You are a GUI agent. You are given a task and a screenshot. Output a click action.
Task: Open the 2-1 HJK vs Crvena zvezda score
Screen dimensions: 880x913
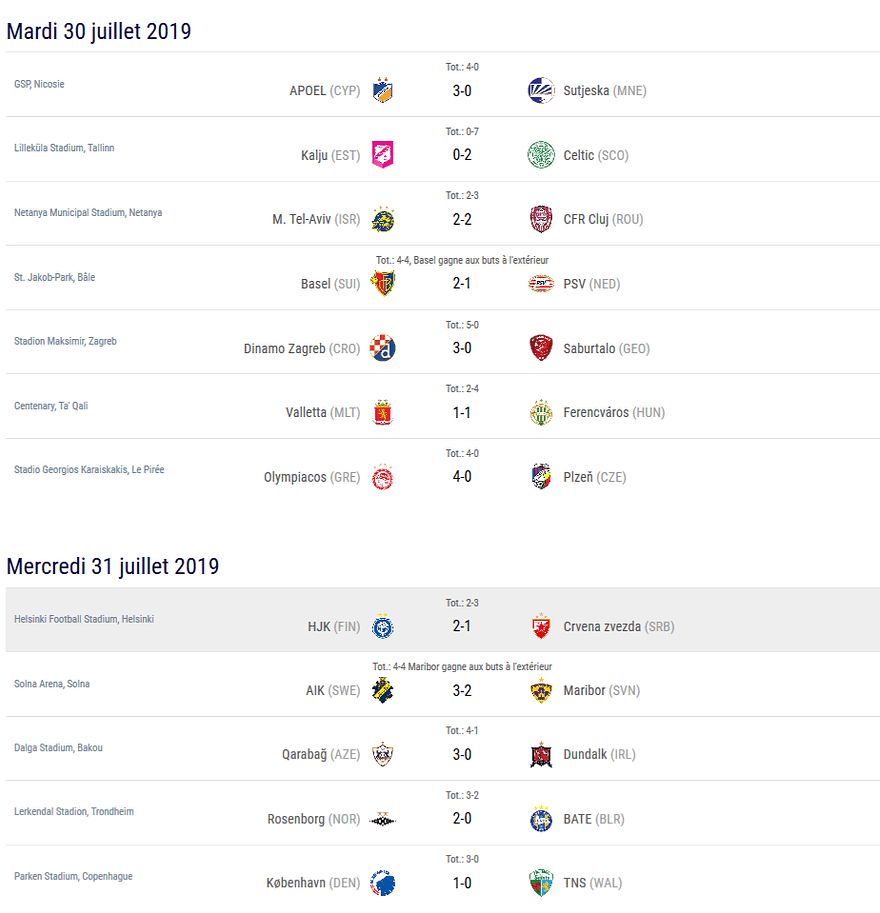click(462, 627)
